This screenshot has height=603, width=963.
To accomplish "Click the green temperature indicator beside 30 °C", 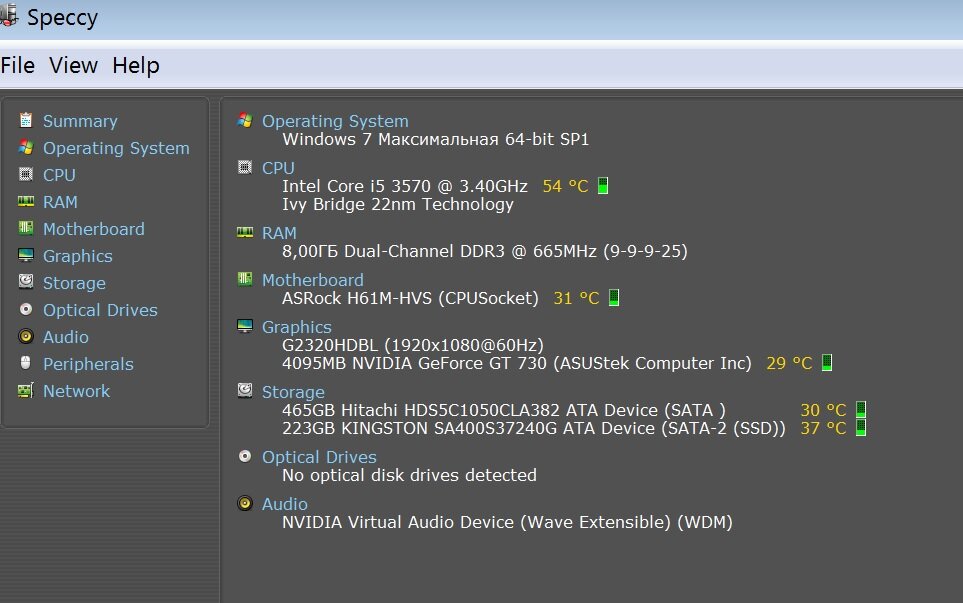I will pos(861,409).
